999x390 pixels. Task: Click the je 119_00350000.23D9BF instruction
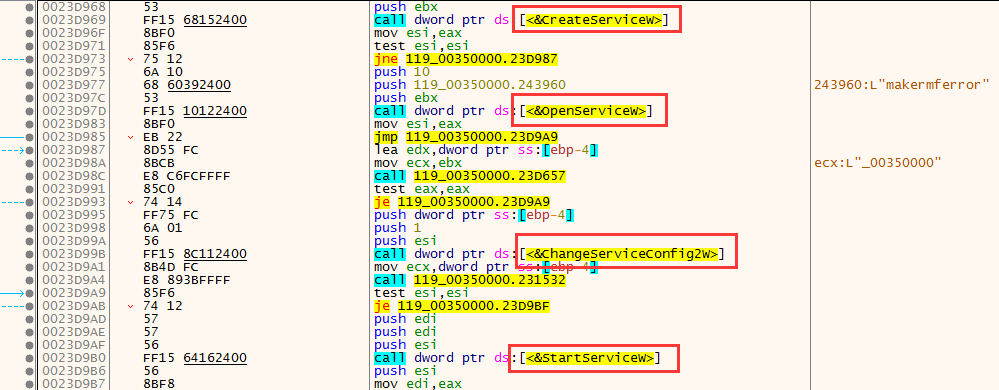[x=462, y=306]
